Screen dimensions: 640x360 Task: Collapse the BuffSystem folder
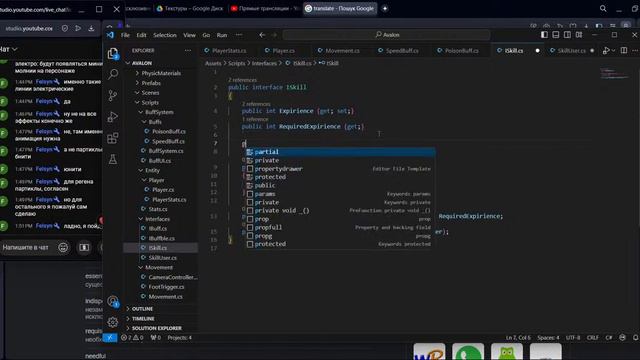click(159, 112)
